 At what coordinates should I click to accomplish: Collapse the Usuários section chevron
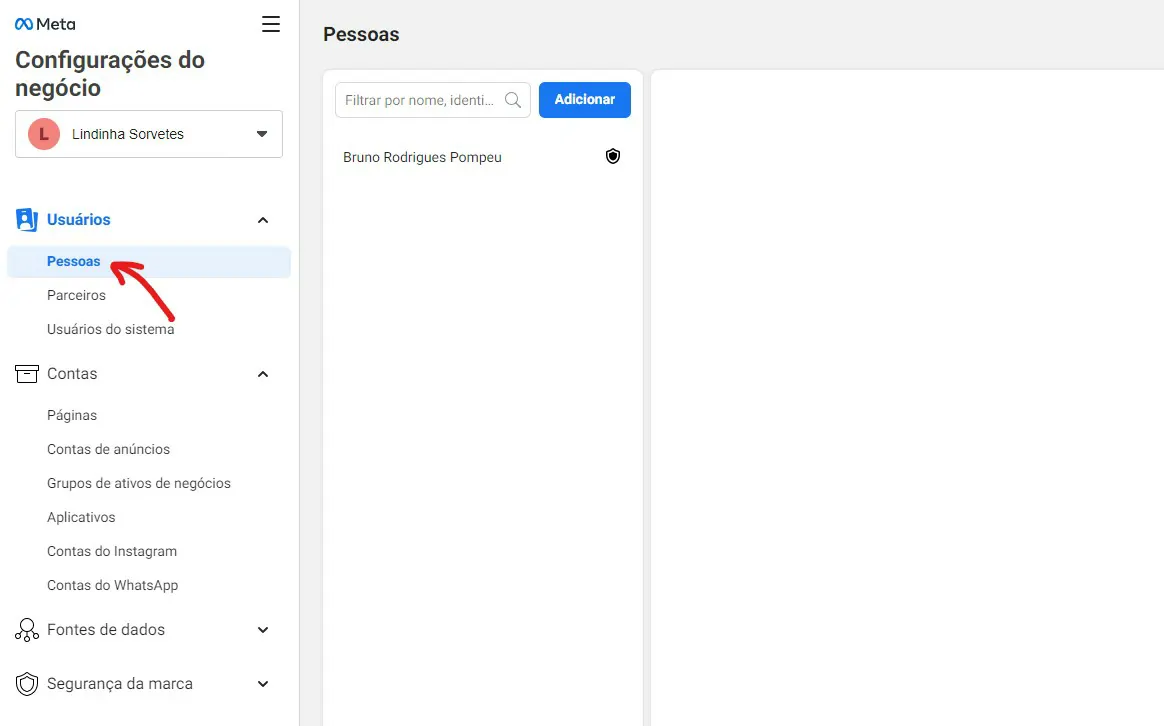pos(263,220)
